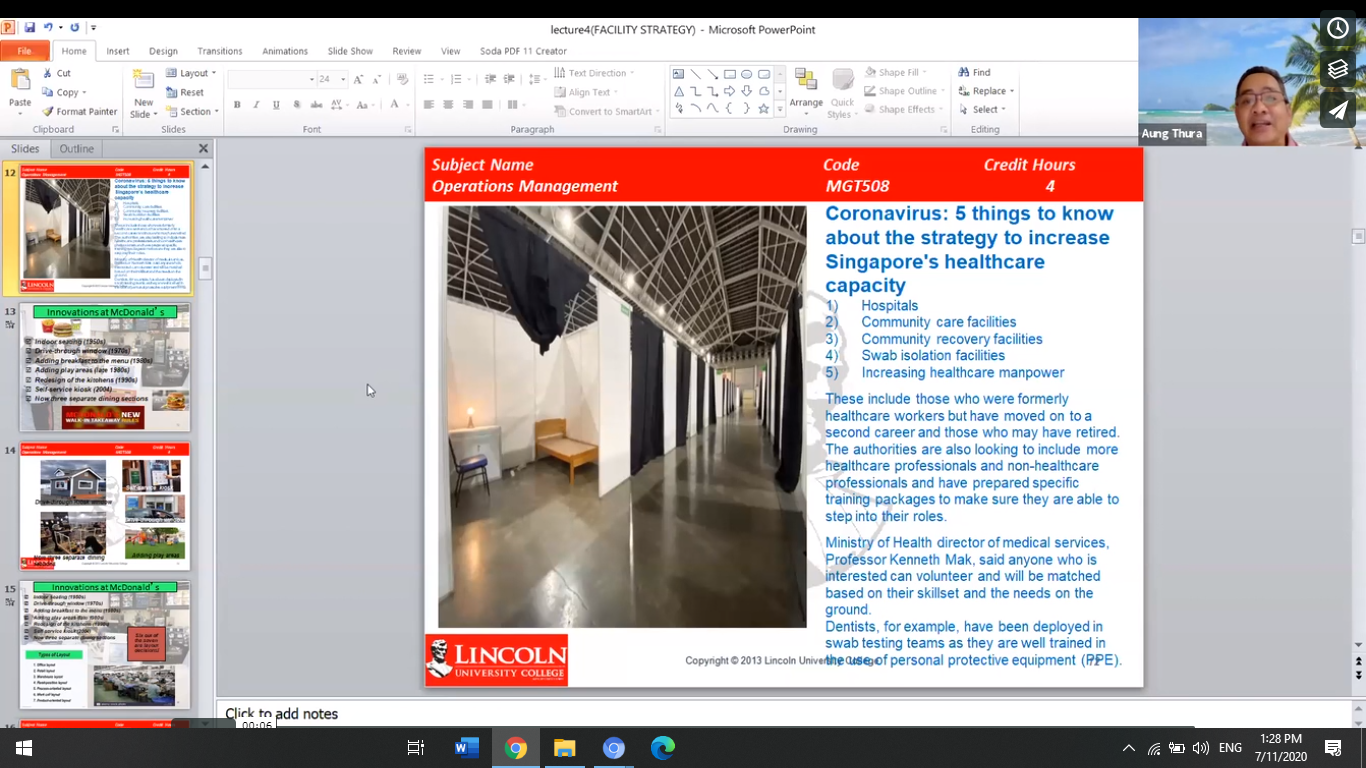
Task: Switch to Outline pane tab
Action: (76, 148)
